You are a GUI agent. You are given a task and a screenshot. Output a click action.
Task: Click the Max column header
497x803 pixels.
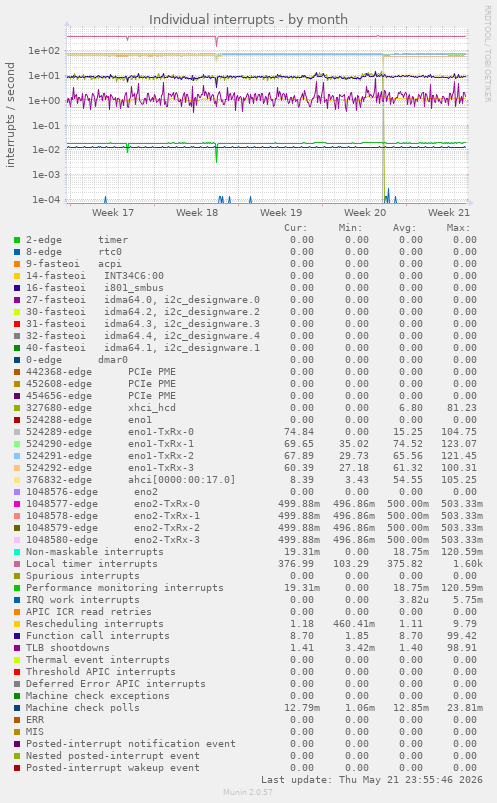[458, 228]
